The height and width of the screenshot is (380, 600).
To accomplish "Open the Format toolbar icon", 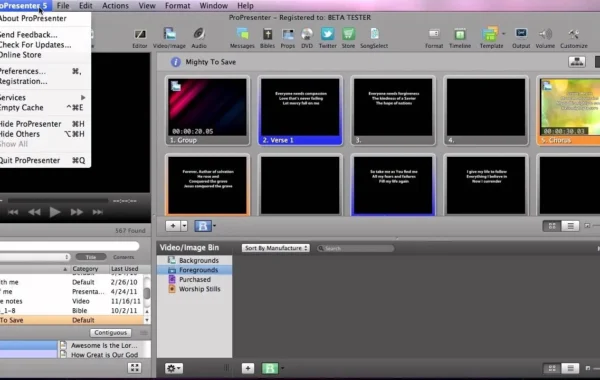I will click(x=434, y=38).
